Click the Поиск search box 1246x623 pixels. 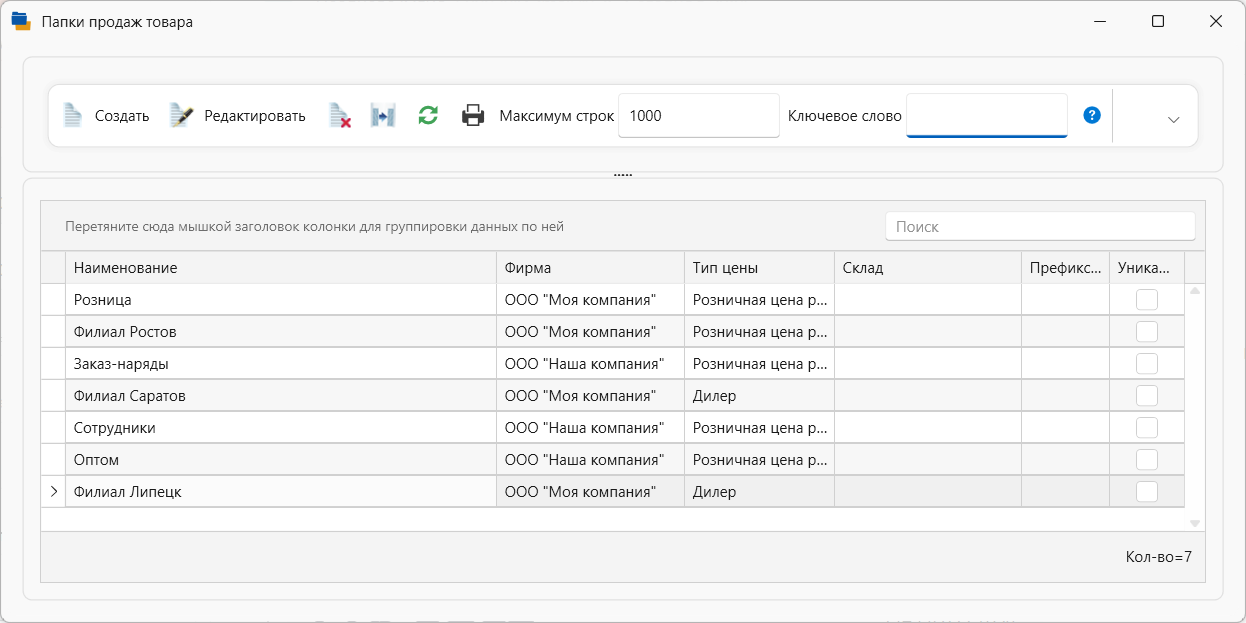pyautogui.click(x=1040, y=227)
